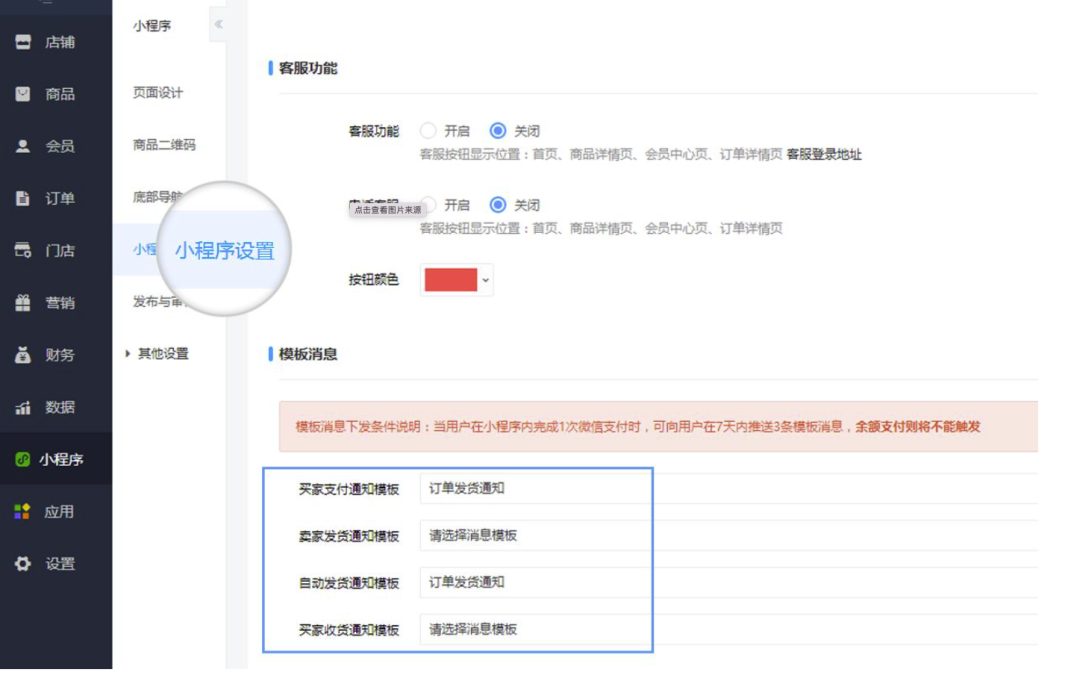Expand the 其他设置 tree item

coord(127,353)
